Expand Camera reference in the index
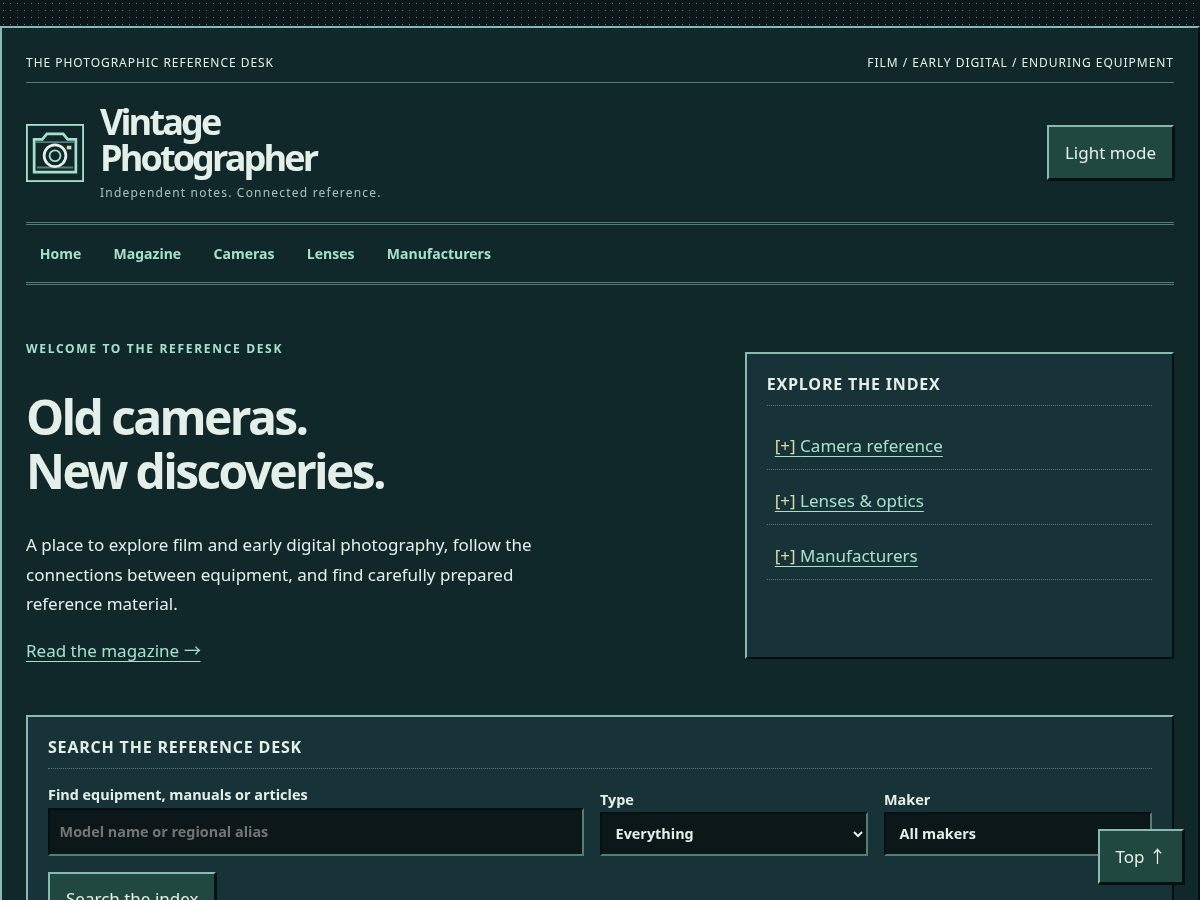 point(858,446)
